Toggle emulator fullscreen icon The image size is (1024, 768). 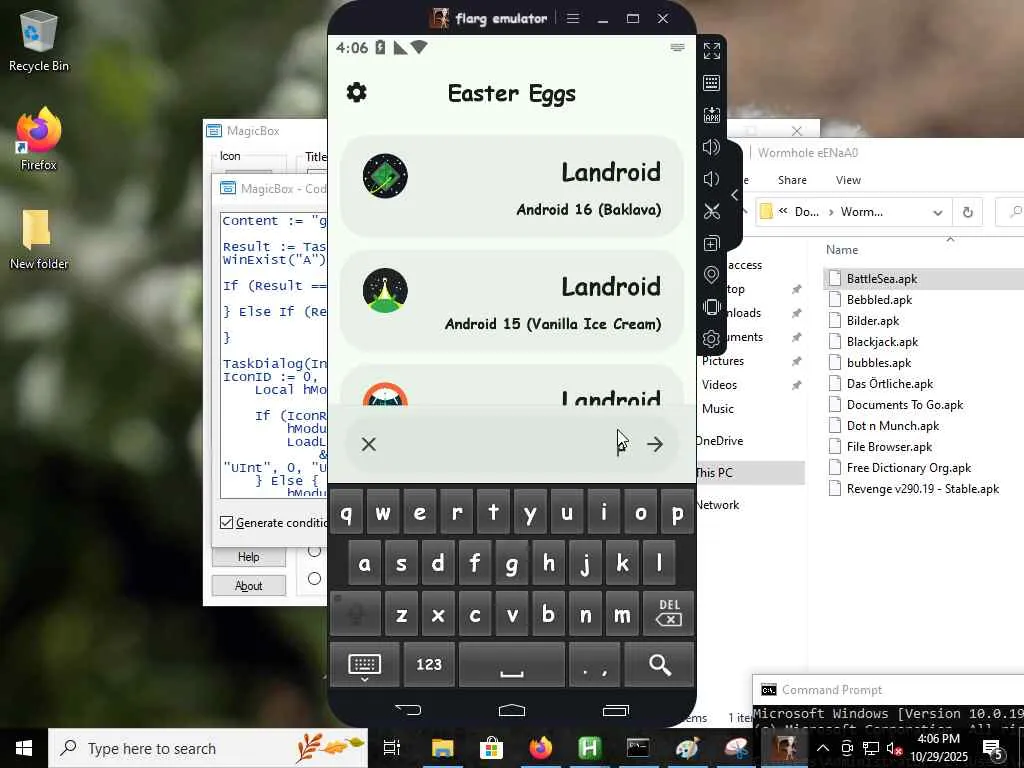point(712,50)
